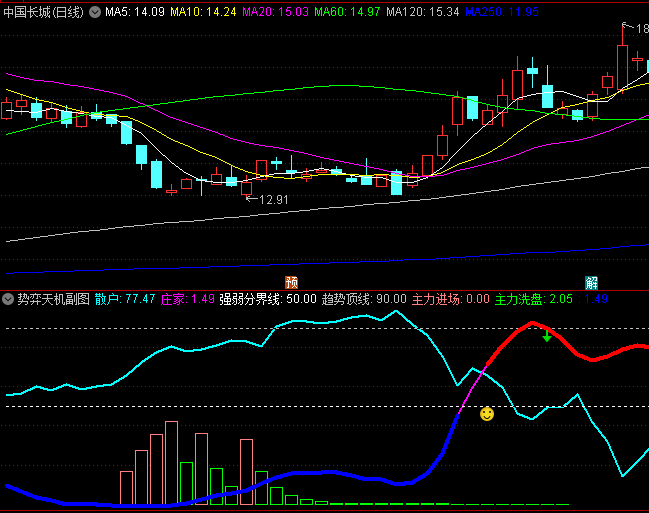Viewport: 649px width, 513px height.
Task: Click the 主力进场: 0.00 label
Action: [451, 299]
